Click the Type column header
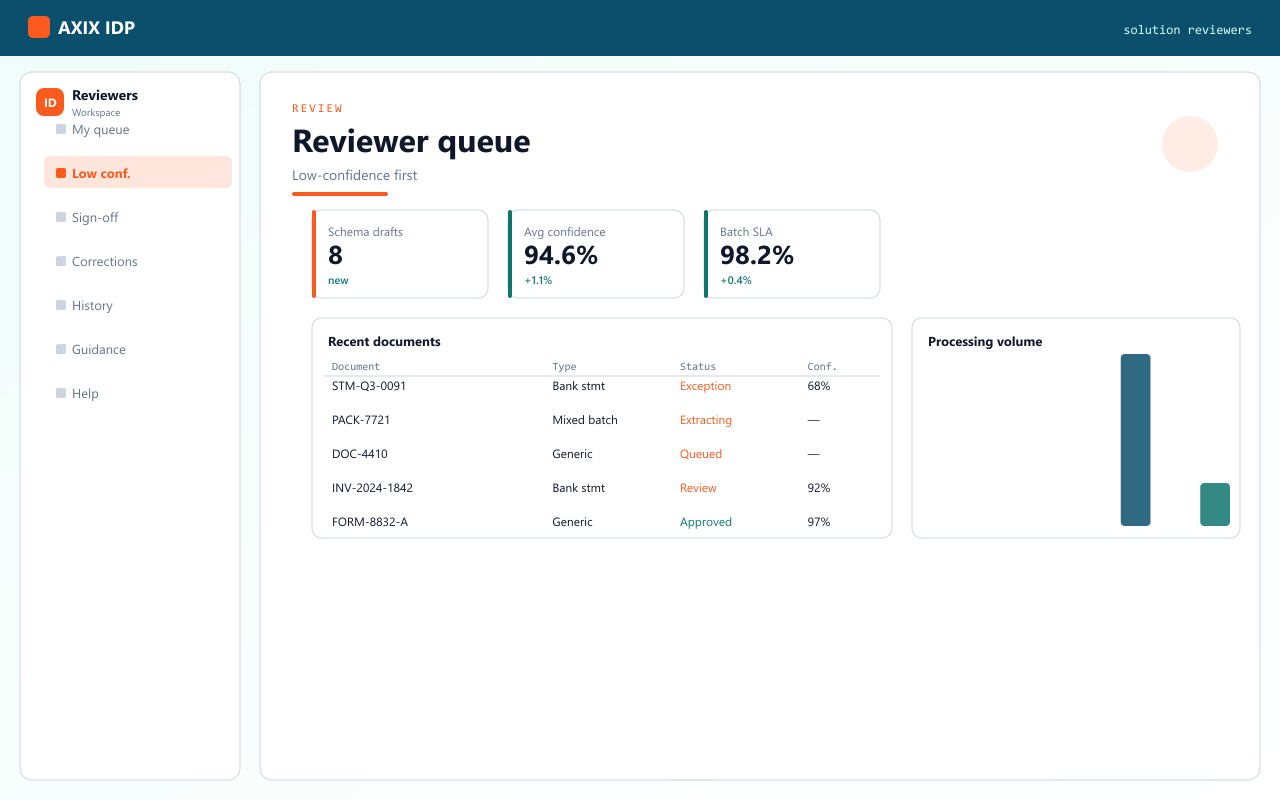Viewport: 1280px width, 800px height. click(x=564, y=367)
